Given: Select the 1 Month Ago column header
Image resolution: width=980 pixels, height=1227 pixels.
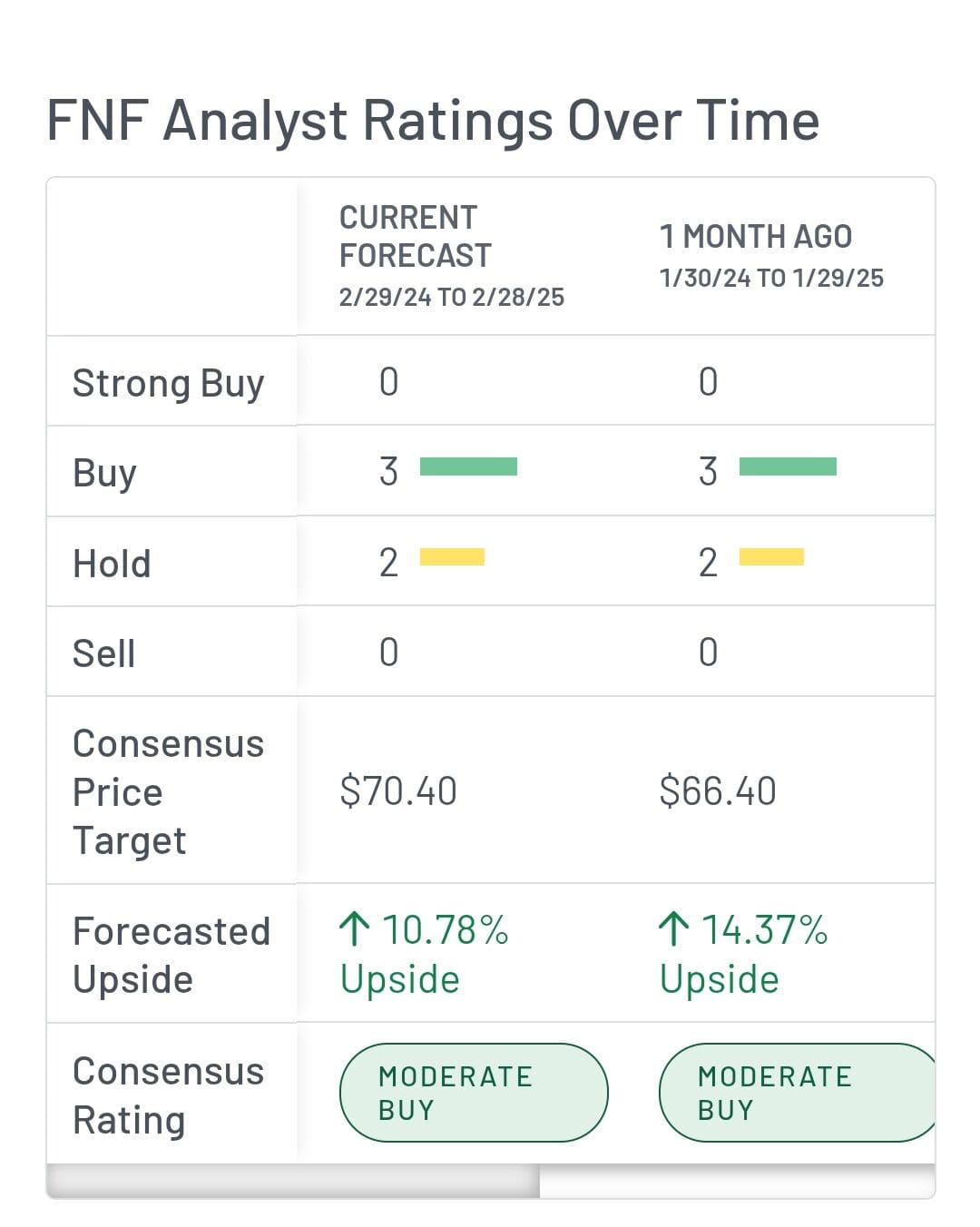Looking at the screenshot, I should (770, 255).
